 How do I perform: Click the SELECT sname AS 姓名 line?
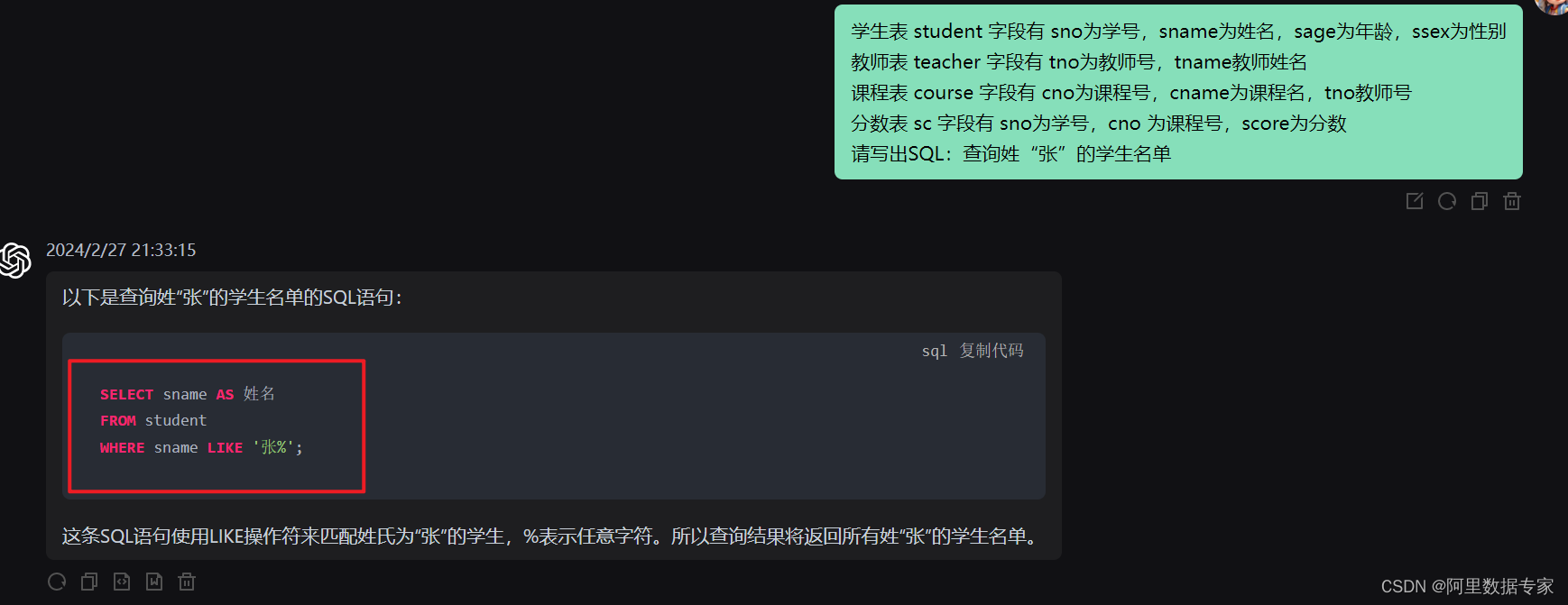188,394
